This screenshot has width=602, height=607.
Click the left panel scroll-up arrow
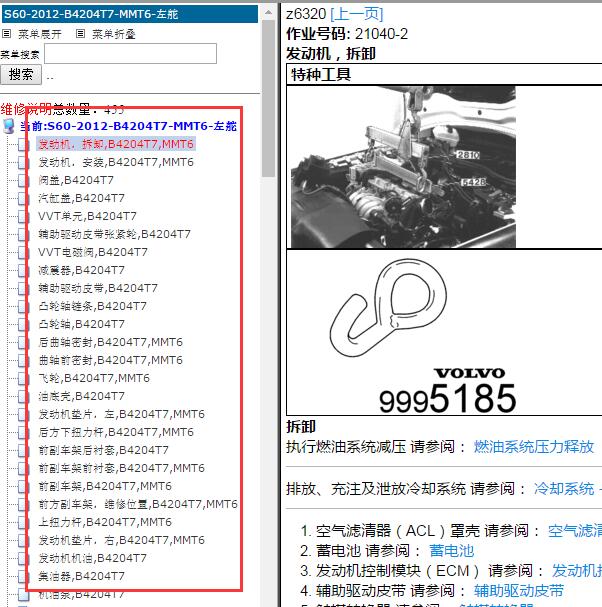268,12
